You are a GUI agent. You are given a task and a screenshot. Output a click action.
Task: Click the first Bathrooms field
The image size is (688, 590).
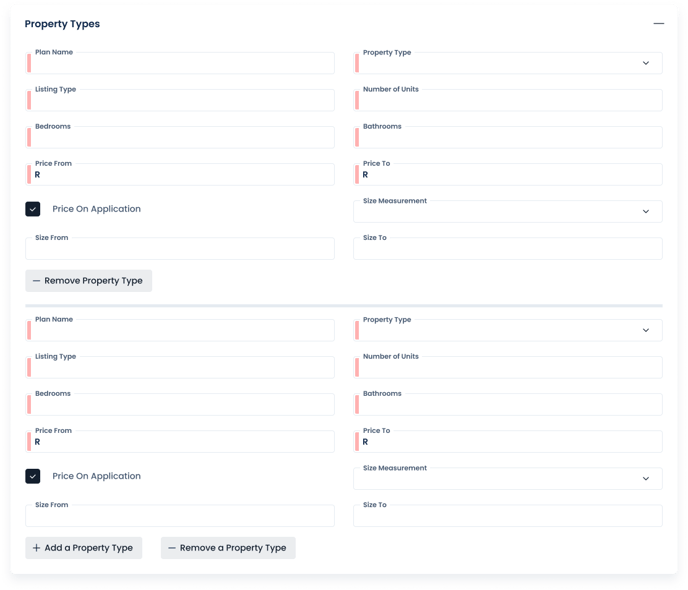(x=507, y=138)
